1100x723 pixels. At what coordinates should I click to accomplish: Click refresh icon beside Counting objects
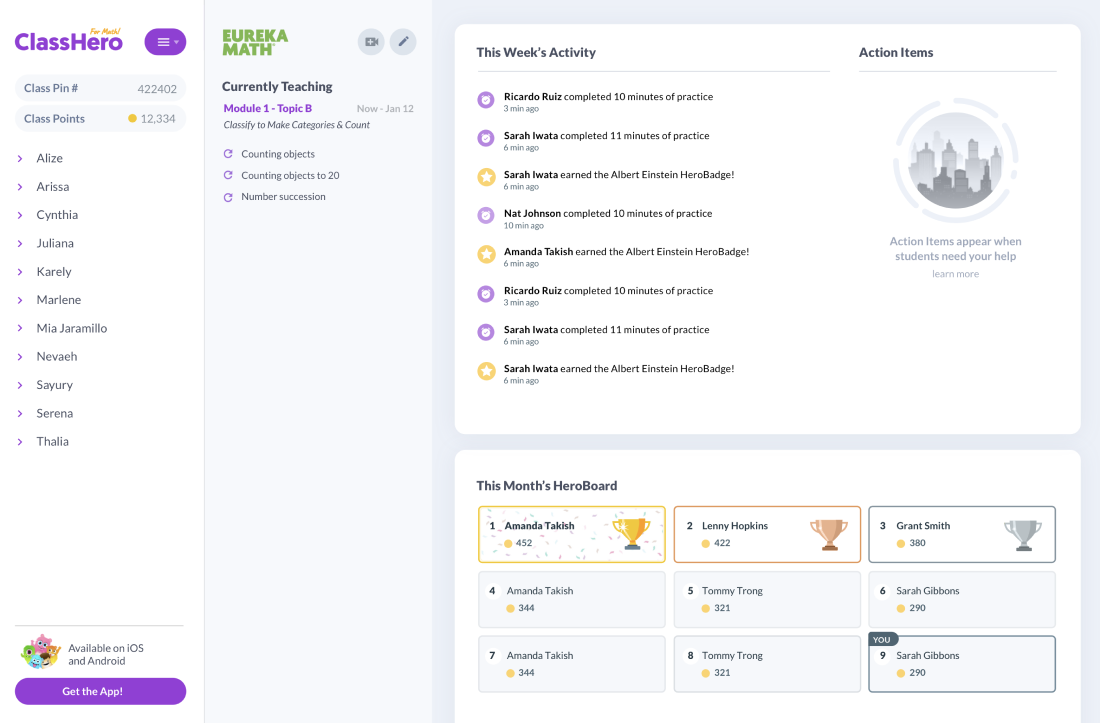pos(228,154)
